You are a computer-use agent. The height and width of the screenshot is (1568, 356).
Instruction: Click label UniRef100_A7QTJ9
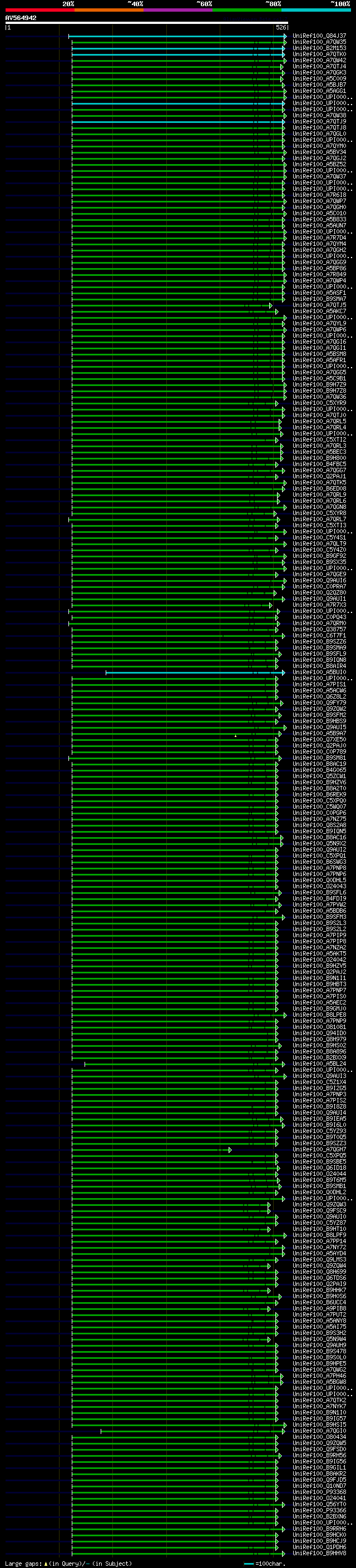(x=319, y=121)
